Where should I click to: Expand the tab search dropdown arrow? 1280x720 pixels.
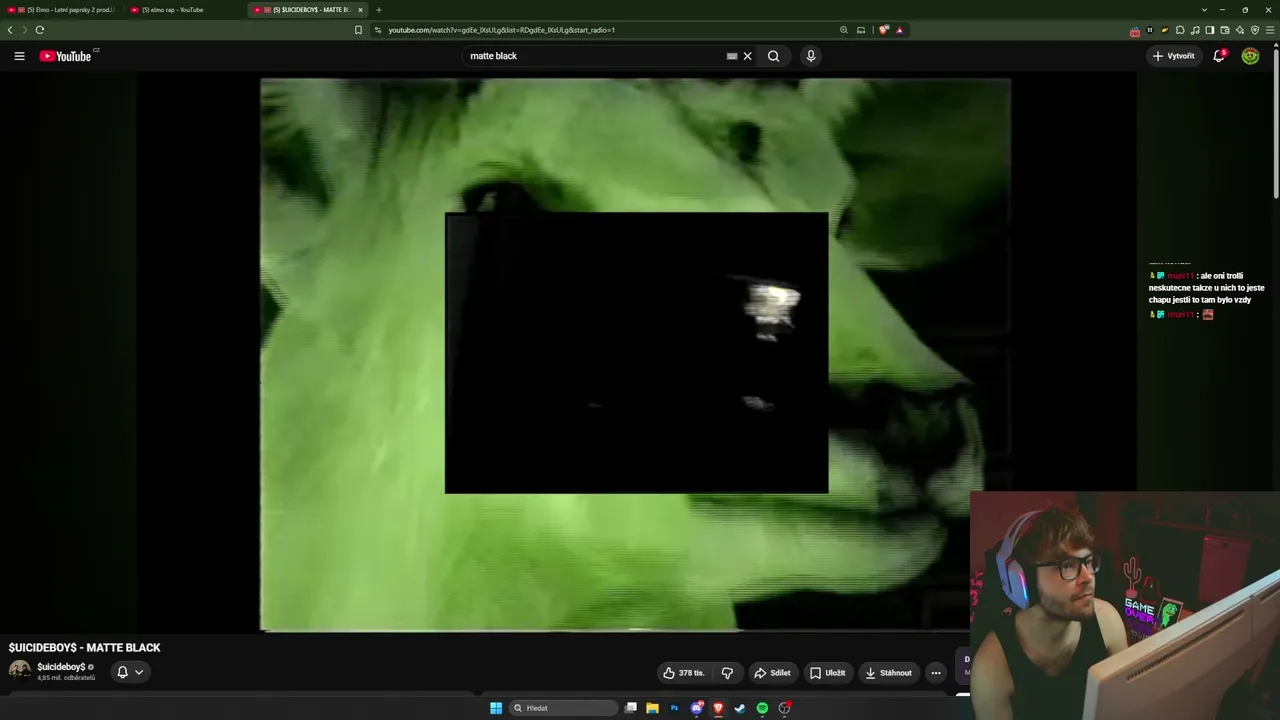click(x=1204, y=10)
